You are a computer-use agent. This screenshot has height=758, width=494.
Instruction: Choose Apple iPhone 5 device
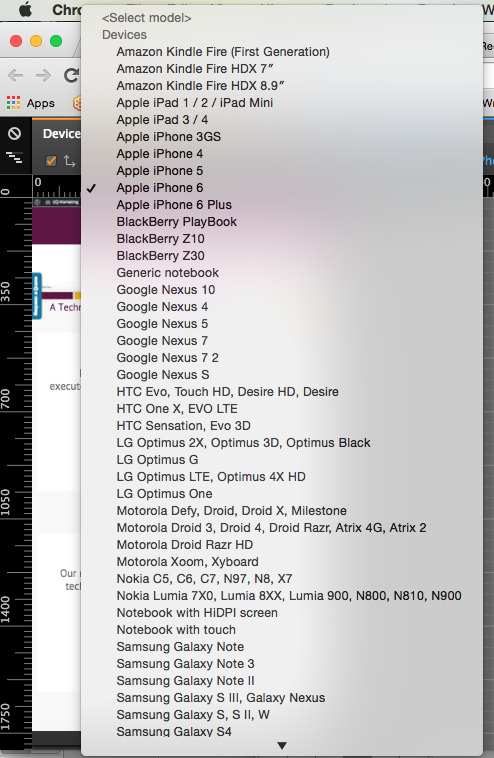pos(282,171)
